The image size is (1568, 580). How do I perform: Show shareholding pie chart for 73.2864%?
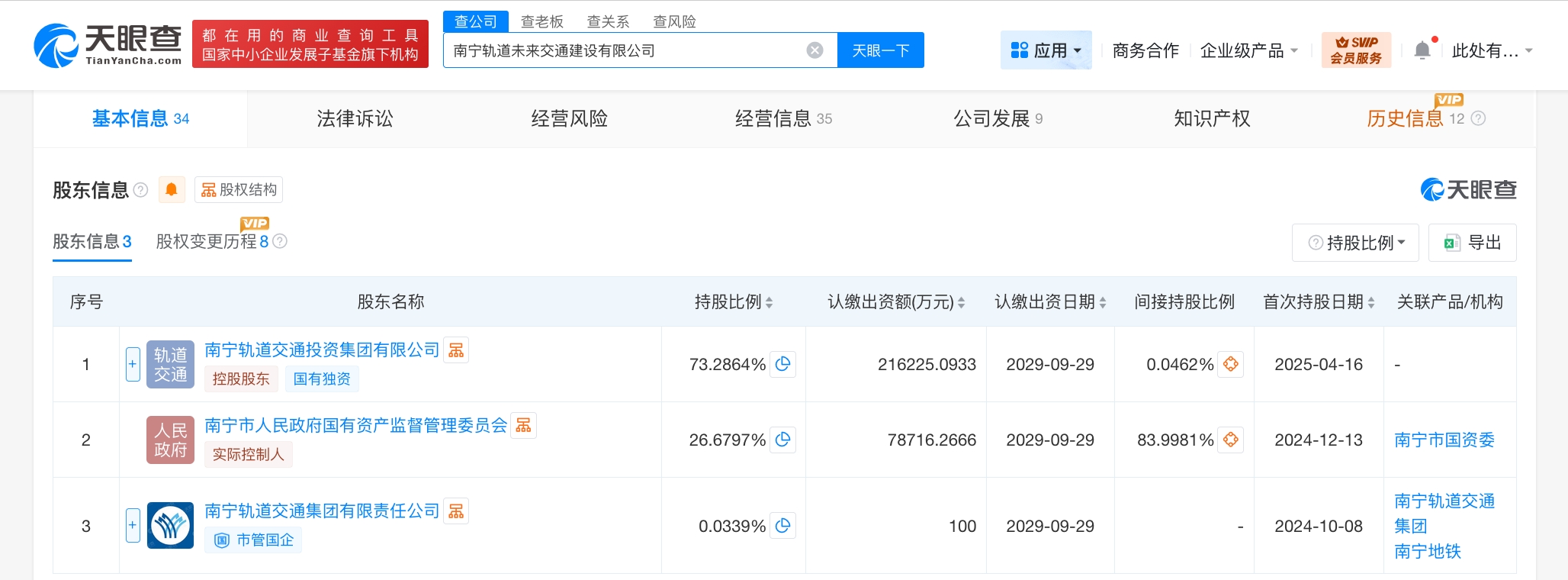click(782, 364)
